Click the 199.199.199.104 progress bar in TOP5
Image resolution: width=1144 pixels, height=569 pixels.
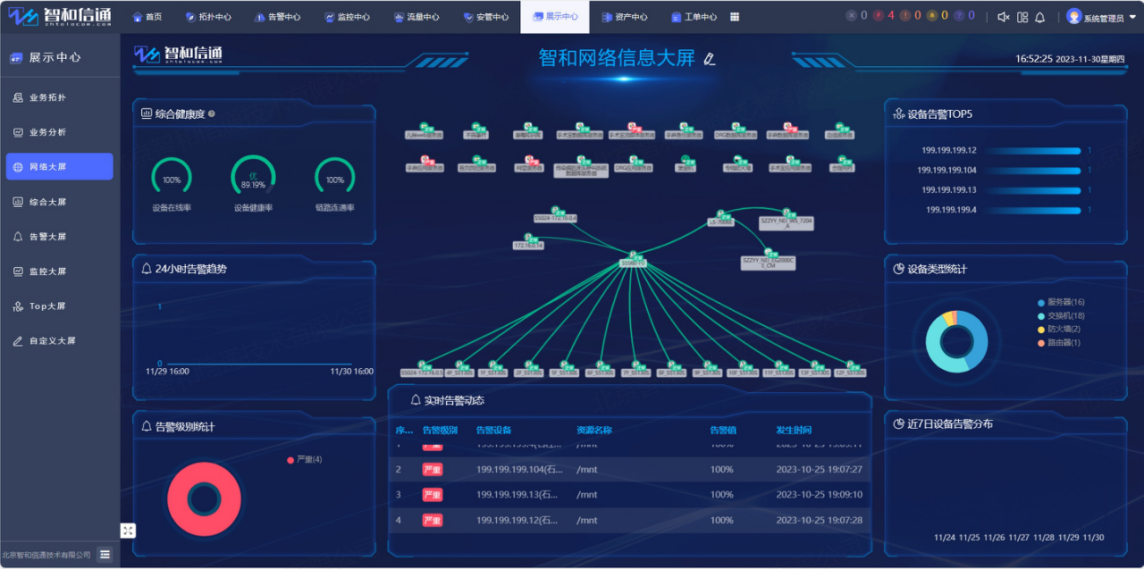tap(1036, 170)
